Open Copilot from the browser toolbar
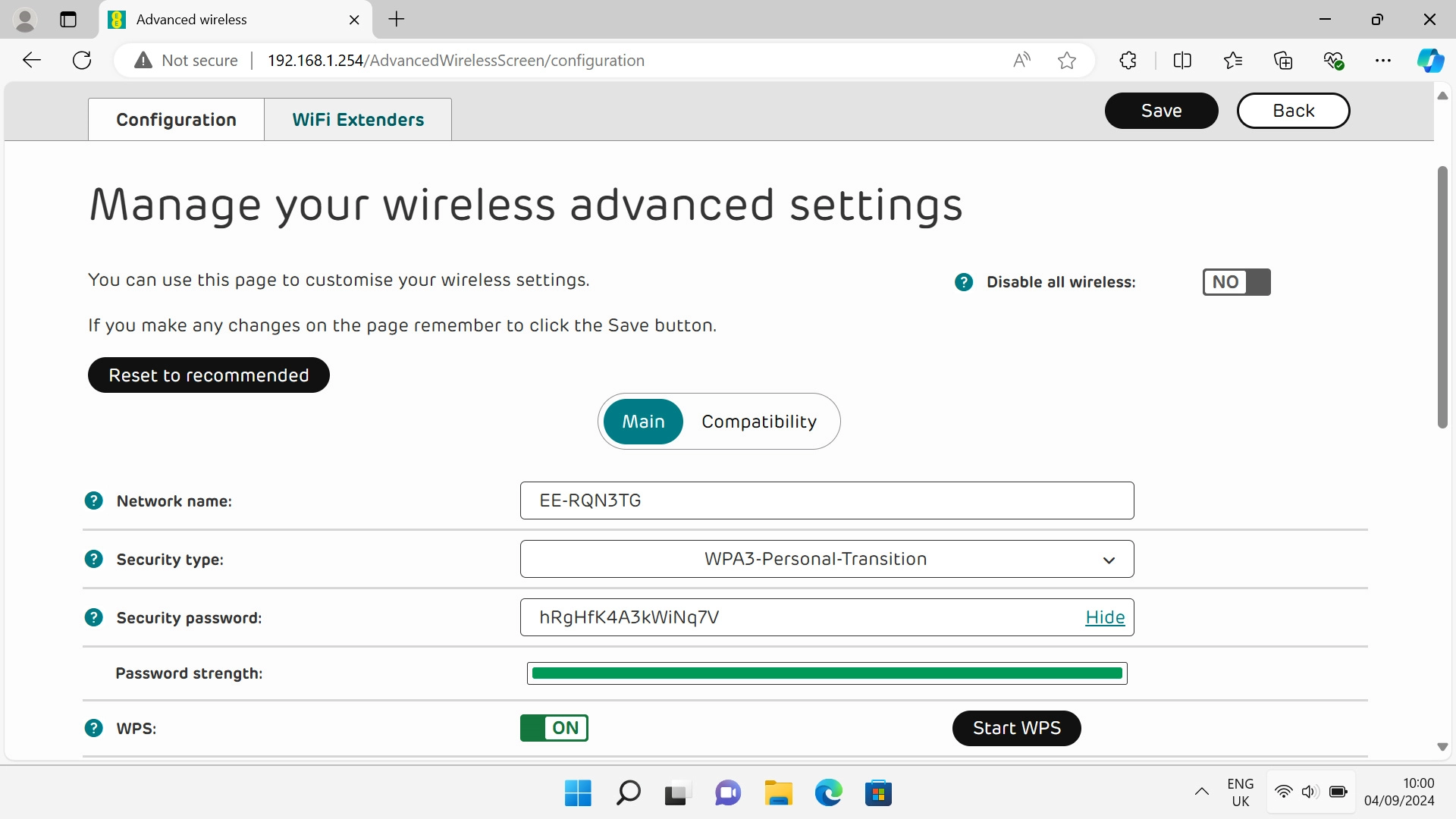 1430,61
